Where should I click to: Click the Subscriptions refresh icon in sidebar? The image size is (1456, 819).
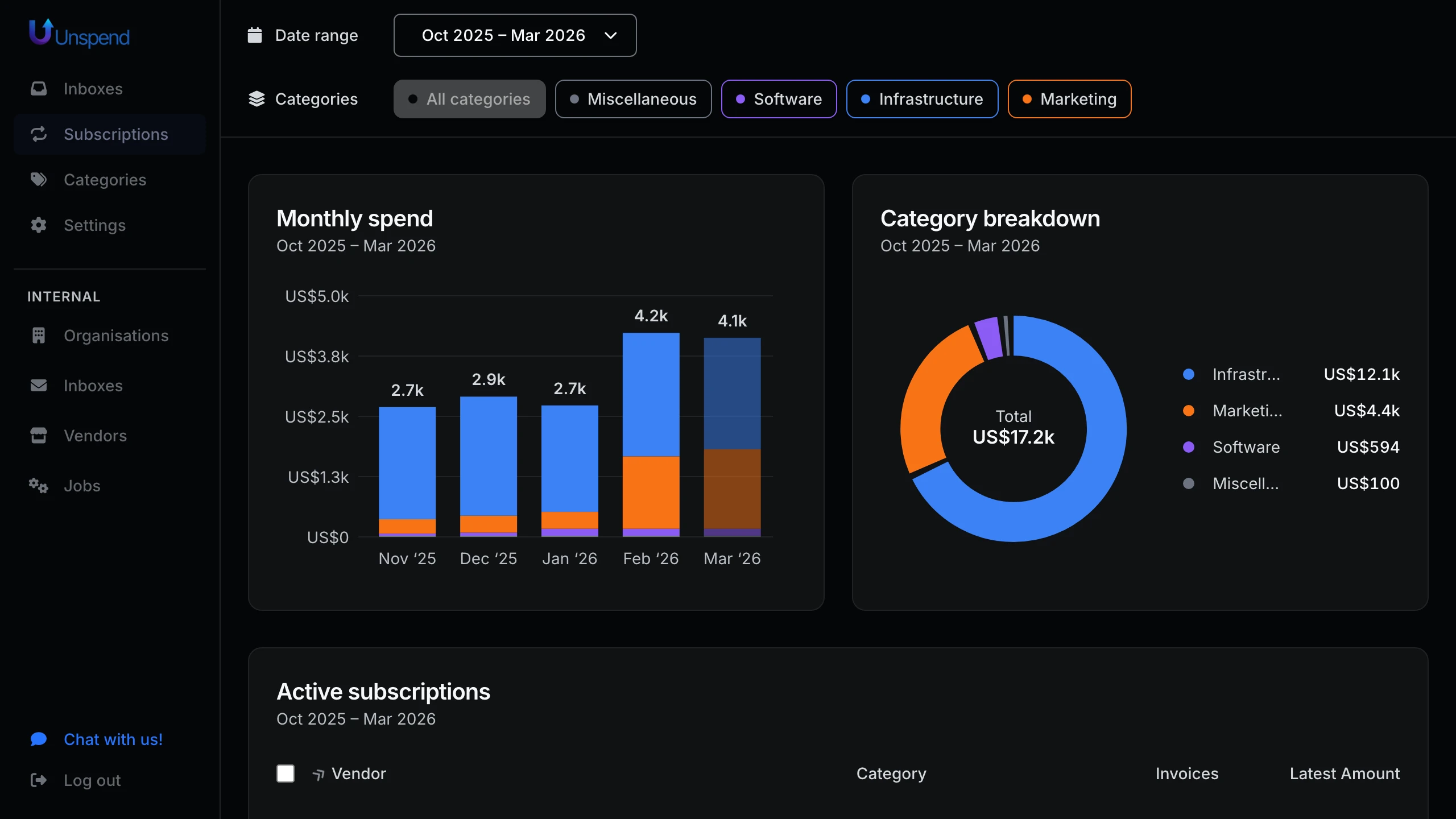(x=38, y=134)
